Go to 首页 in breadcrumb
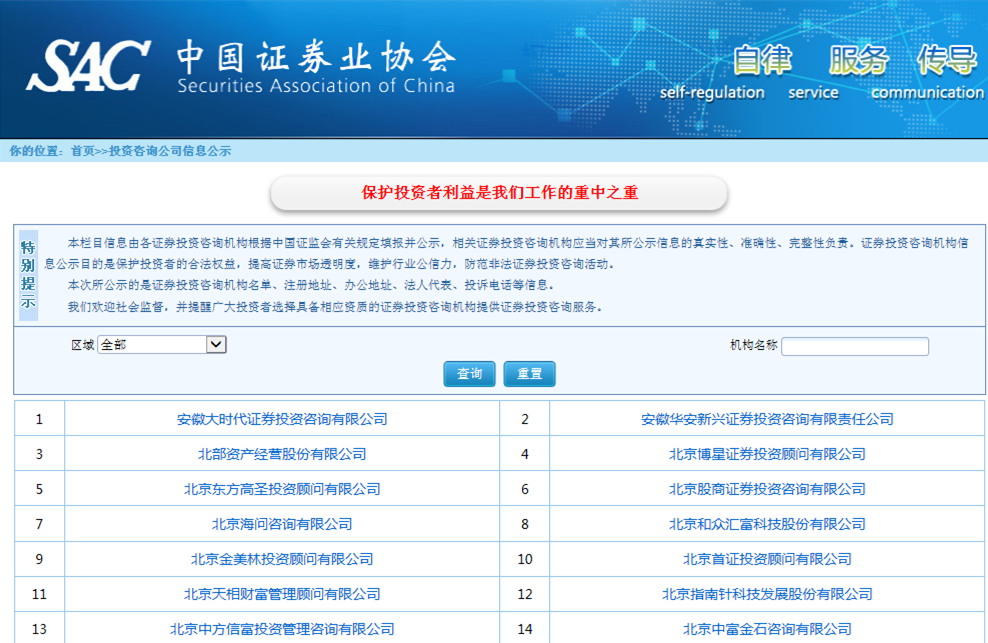This screenshot has height=643, width=988. tap(82, 151)
